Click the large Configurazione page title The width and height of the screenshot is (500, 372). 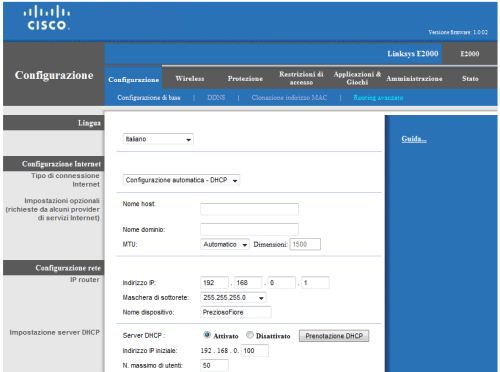click(54, 75)
